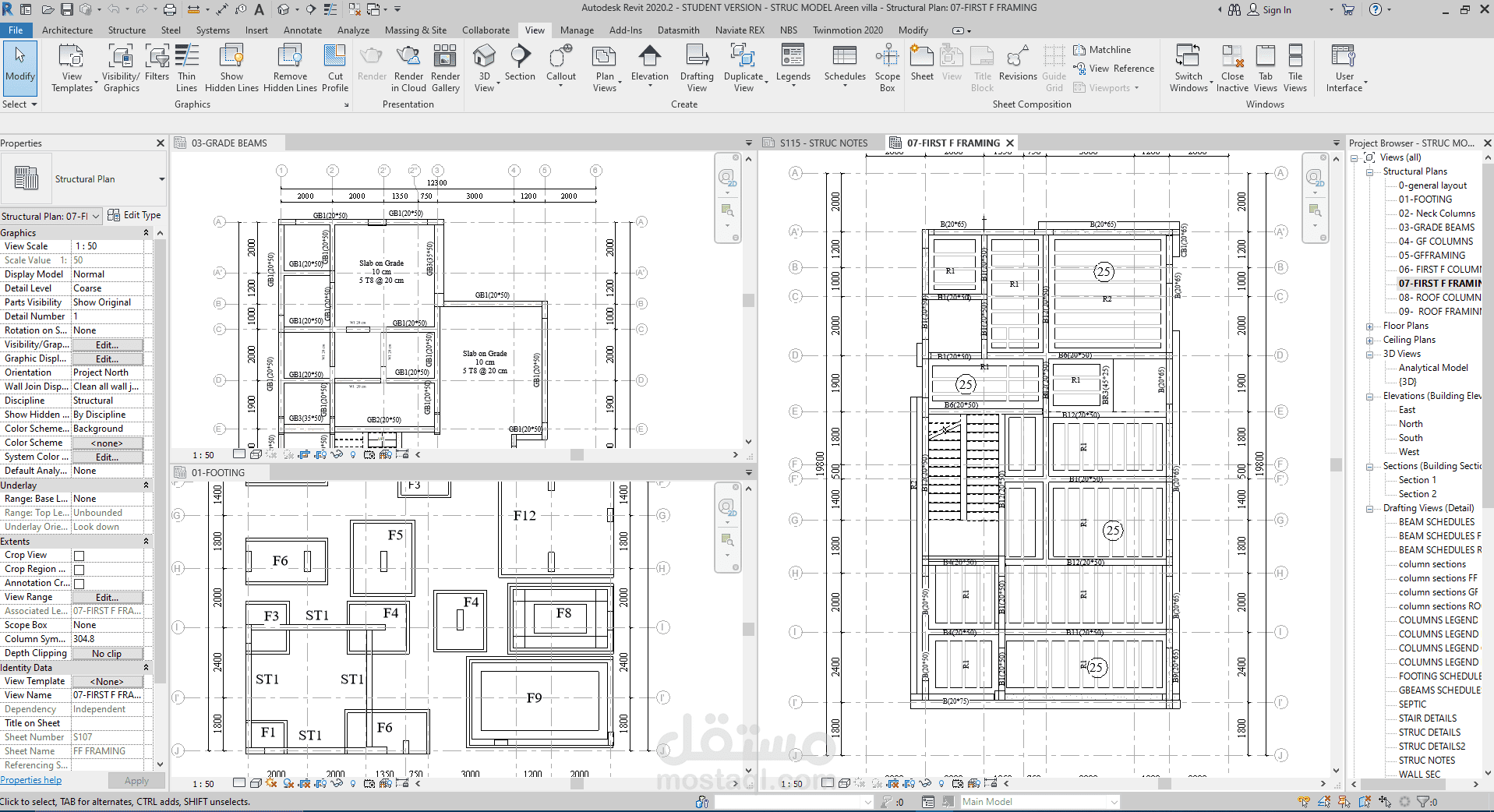Open the Schedules tool

[x=845, y=64]
